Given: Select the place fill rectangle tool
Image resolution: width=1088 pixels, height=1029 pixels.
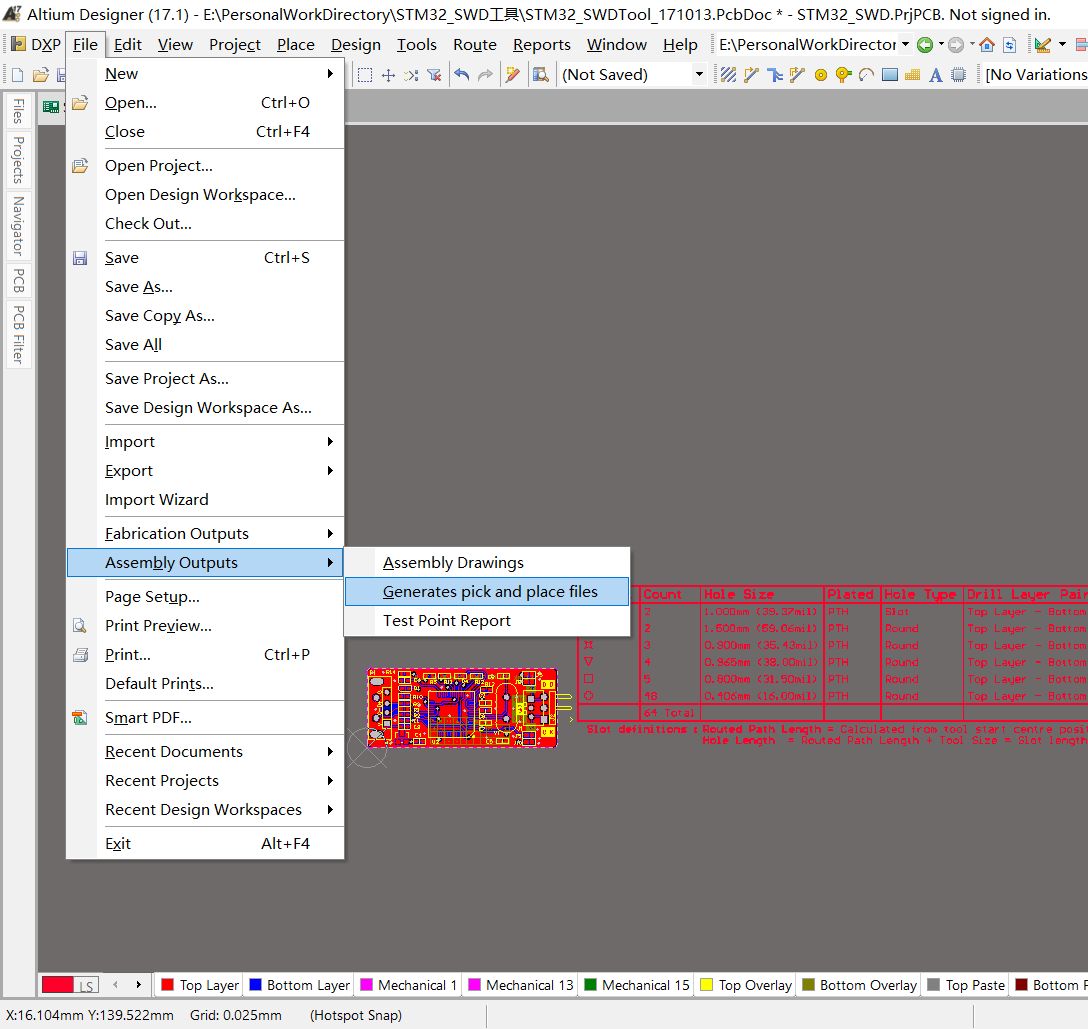Looking at the screenshot, I should point(890,75).
